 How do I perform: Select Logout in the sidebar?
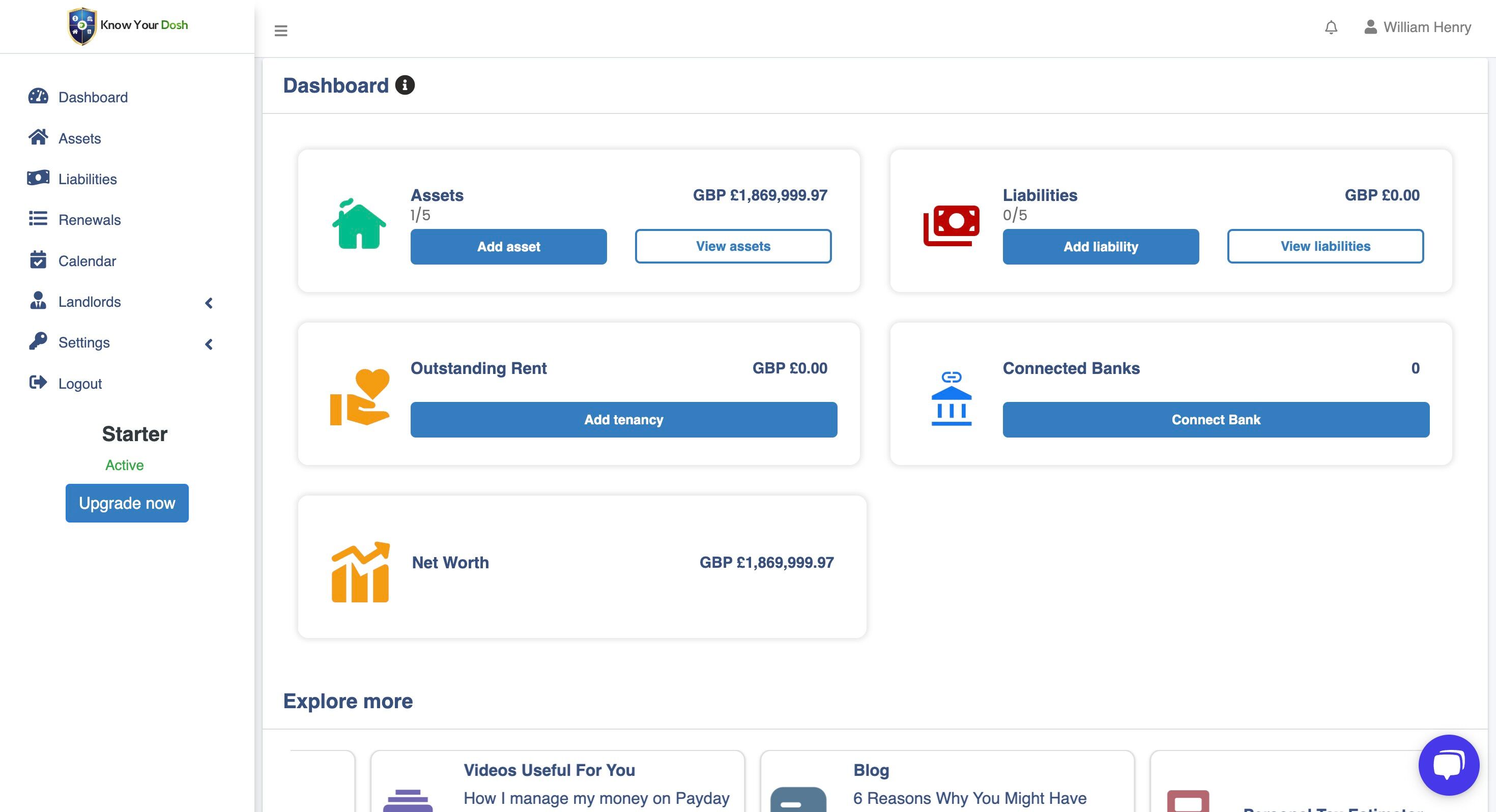point(79,384)
